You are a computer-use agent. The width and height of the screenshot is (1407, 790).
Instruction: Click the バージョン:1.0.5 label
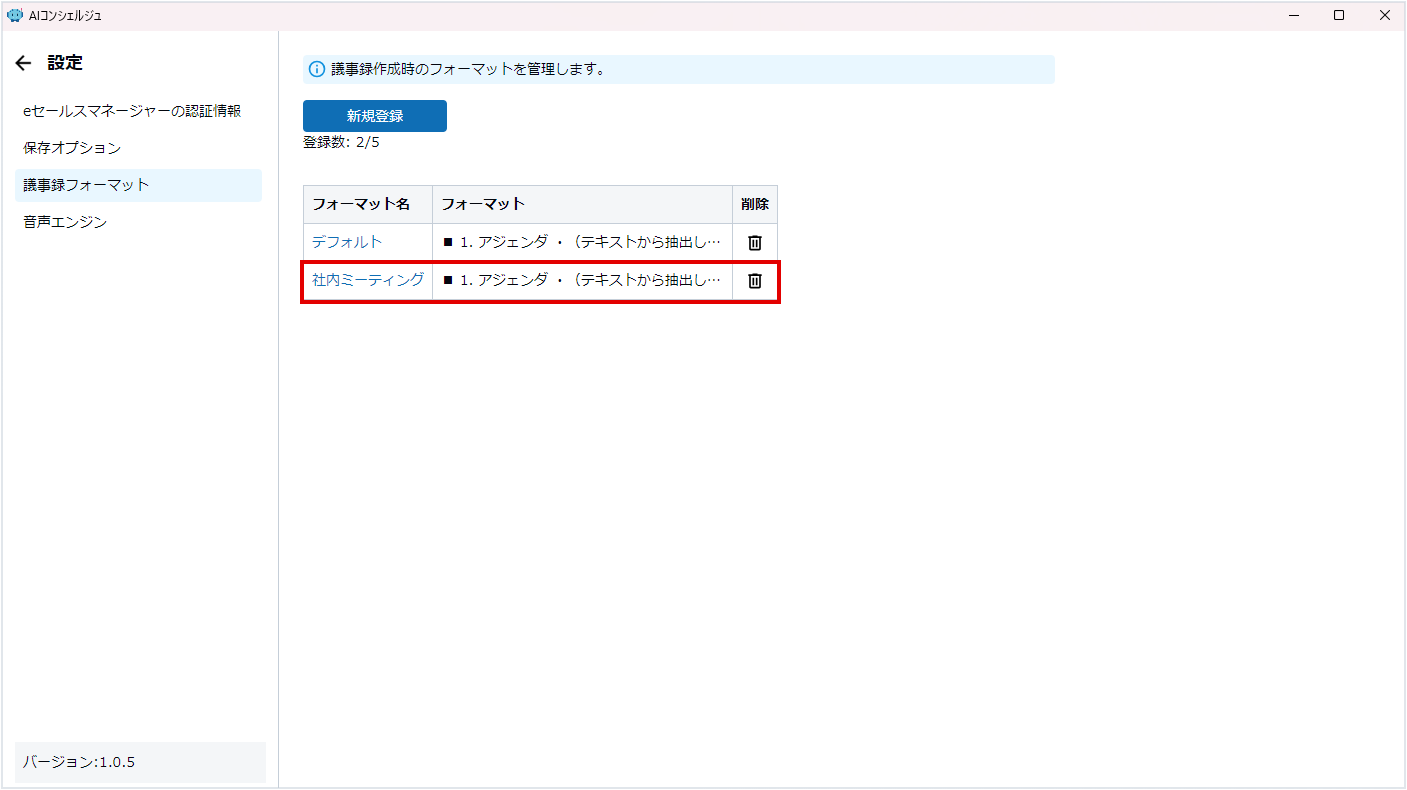79,762
